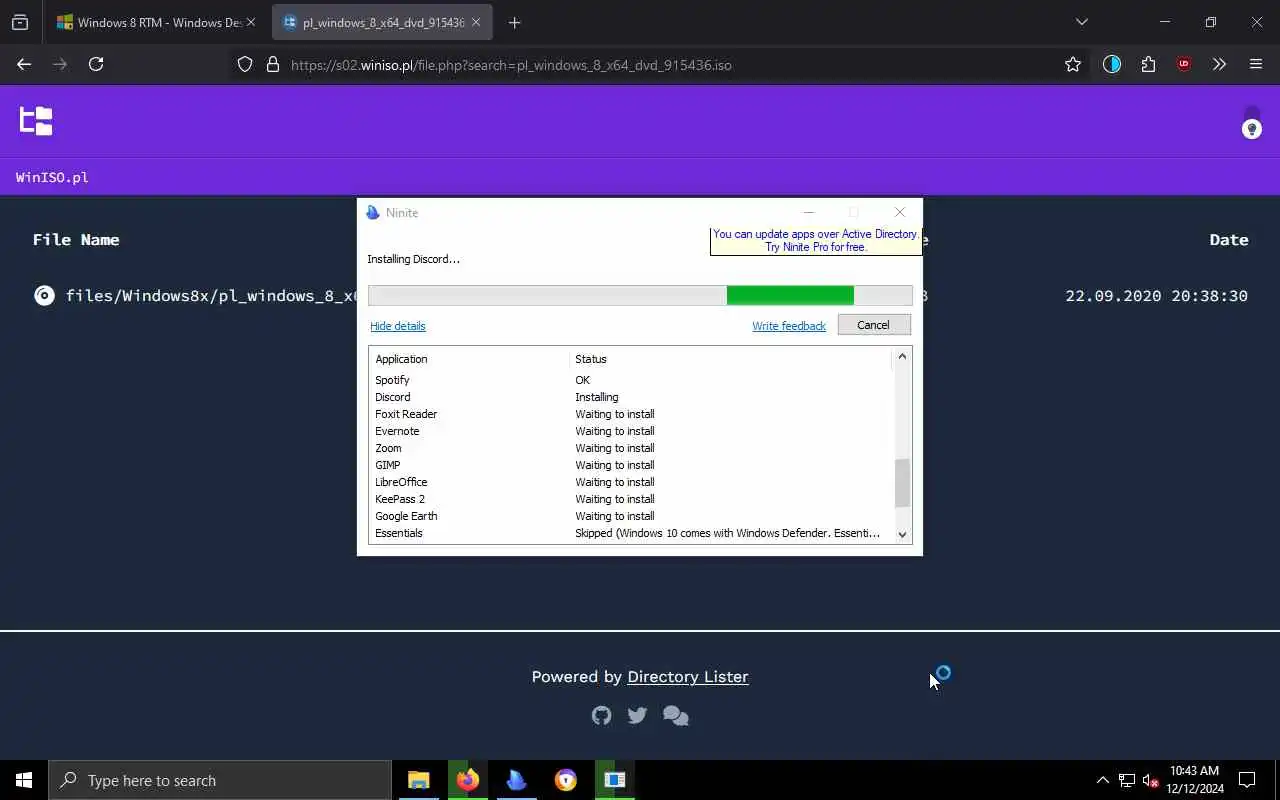The width and height of the screenshot is (1280, 800).
Task: Click Ninite list scroll down arrow
Action: point(902,534)
